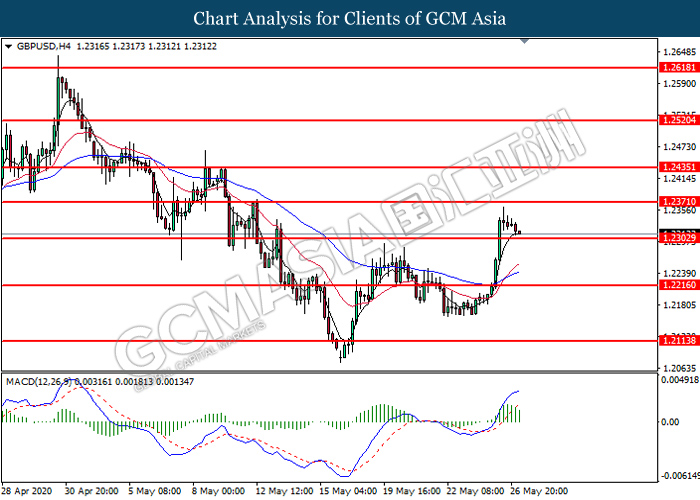Click the 1.20635 price axis value

(x=679, y=368)
